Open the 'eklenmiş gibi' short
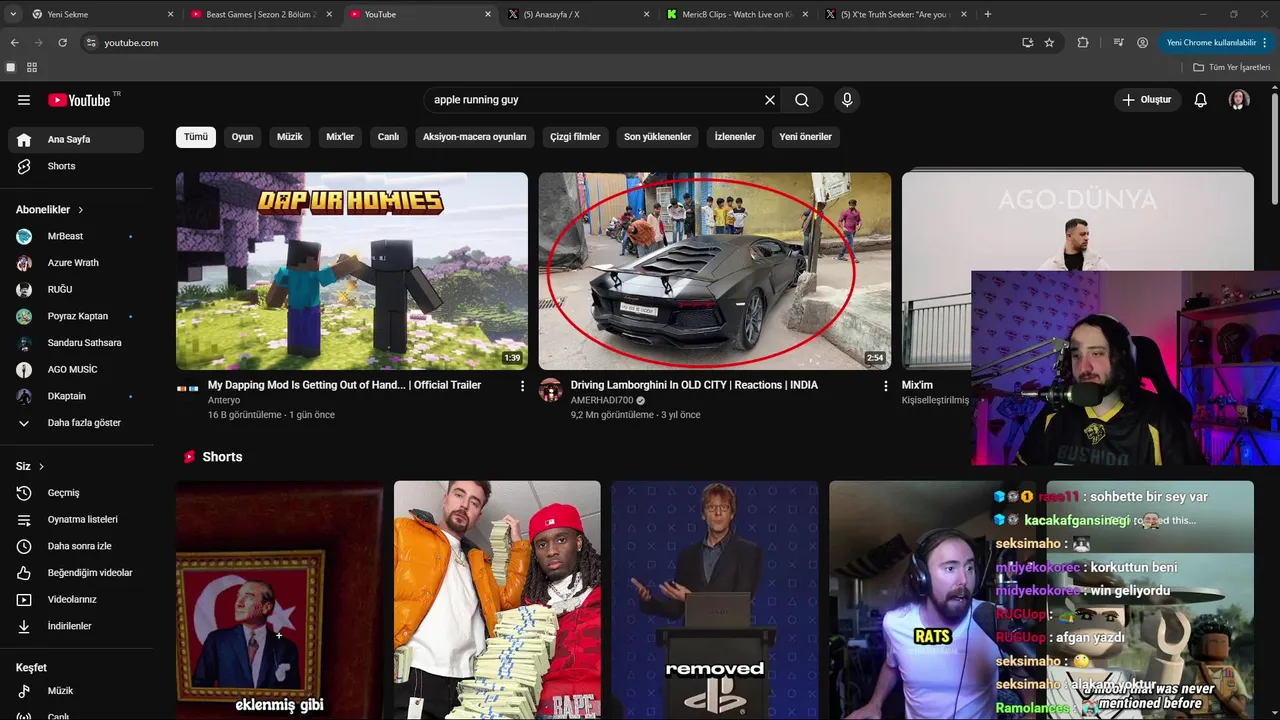The image size is (1280, 720). coord(279,600)
